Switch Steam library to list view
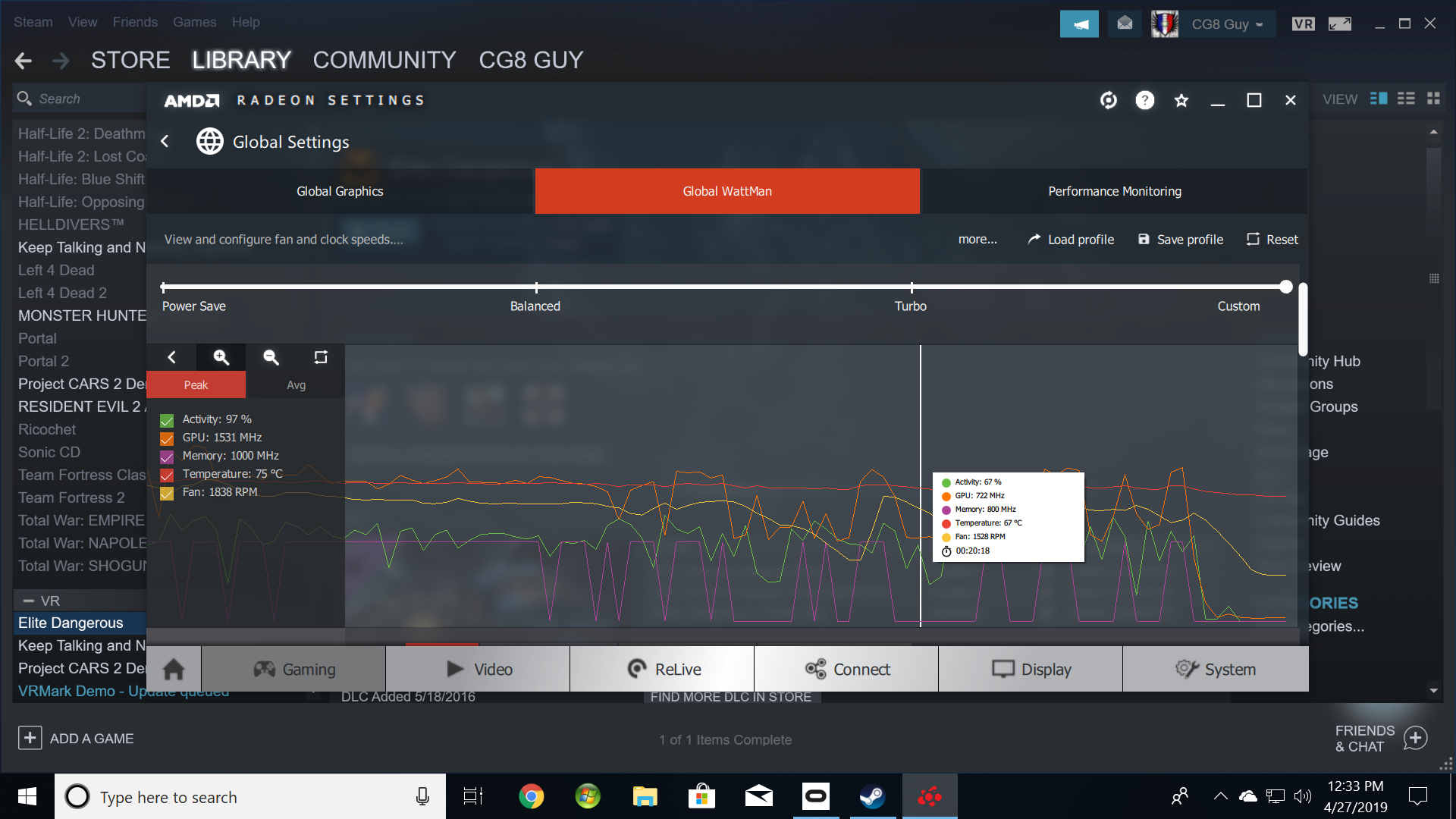Image resolution: width=1456 pixels, height=819 pixels. [x=1406, y=99]
